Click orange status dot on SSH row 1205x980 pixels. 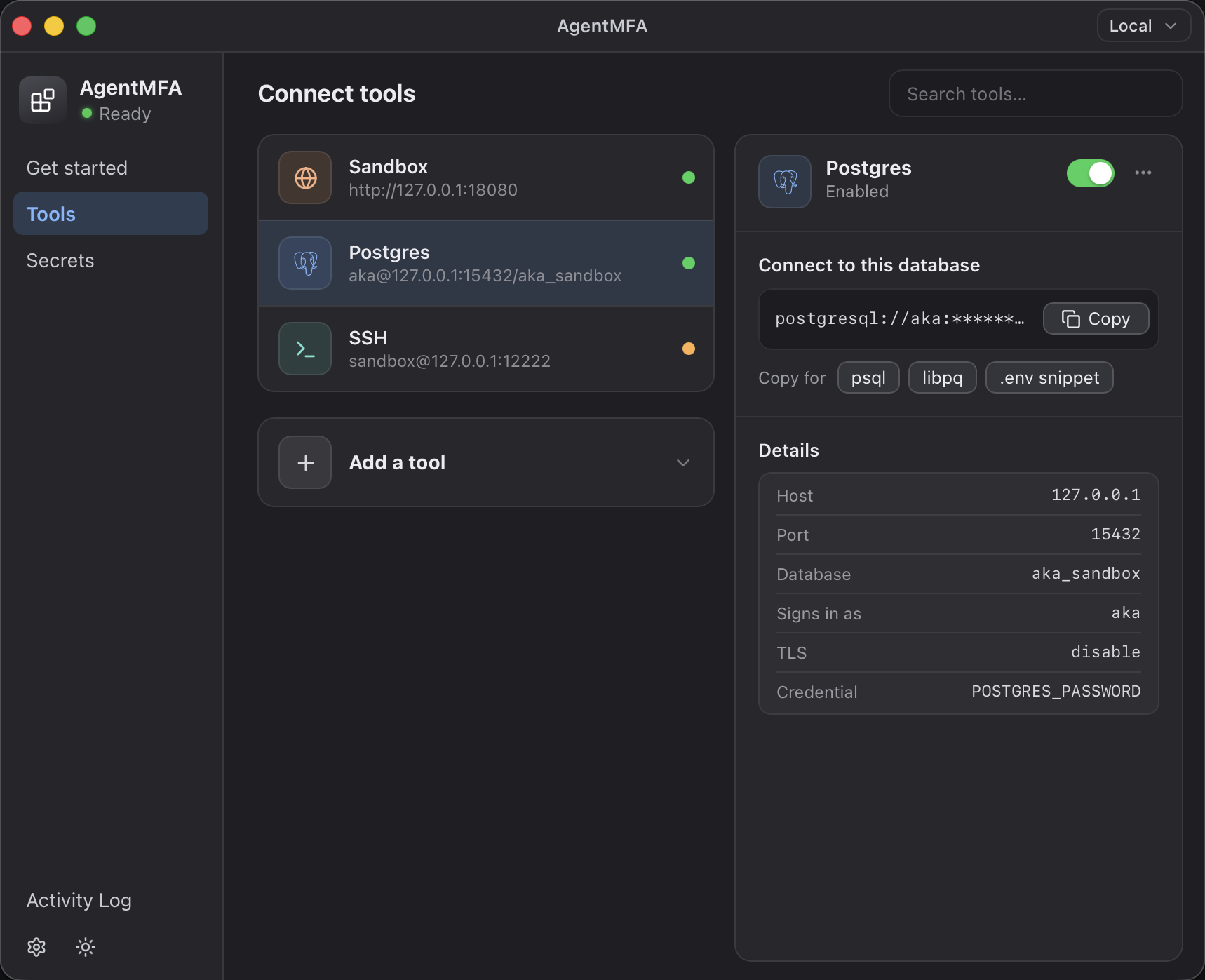point(689,349)
